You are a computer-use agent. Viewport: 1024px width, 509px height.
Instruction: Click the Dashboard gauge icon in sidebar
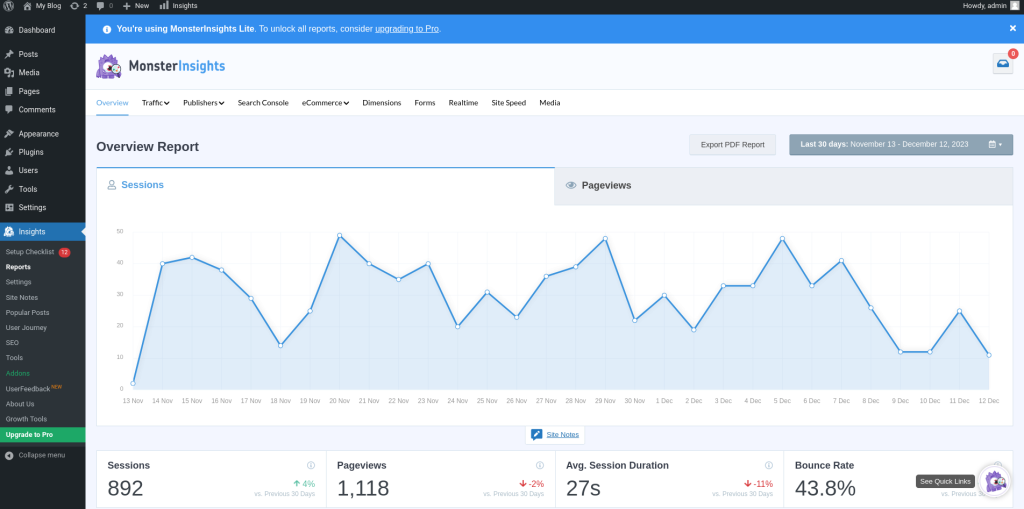(x=9, y=30)
